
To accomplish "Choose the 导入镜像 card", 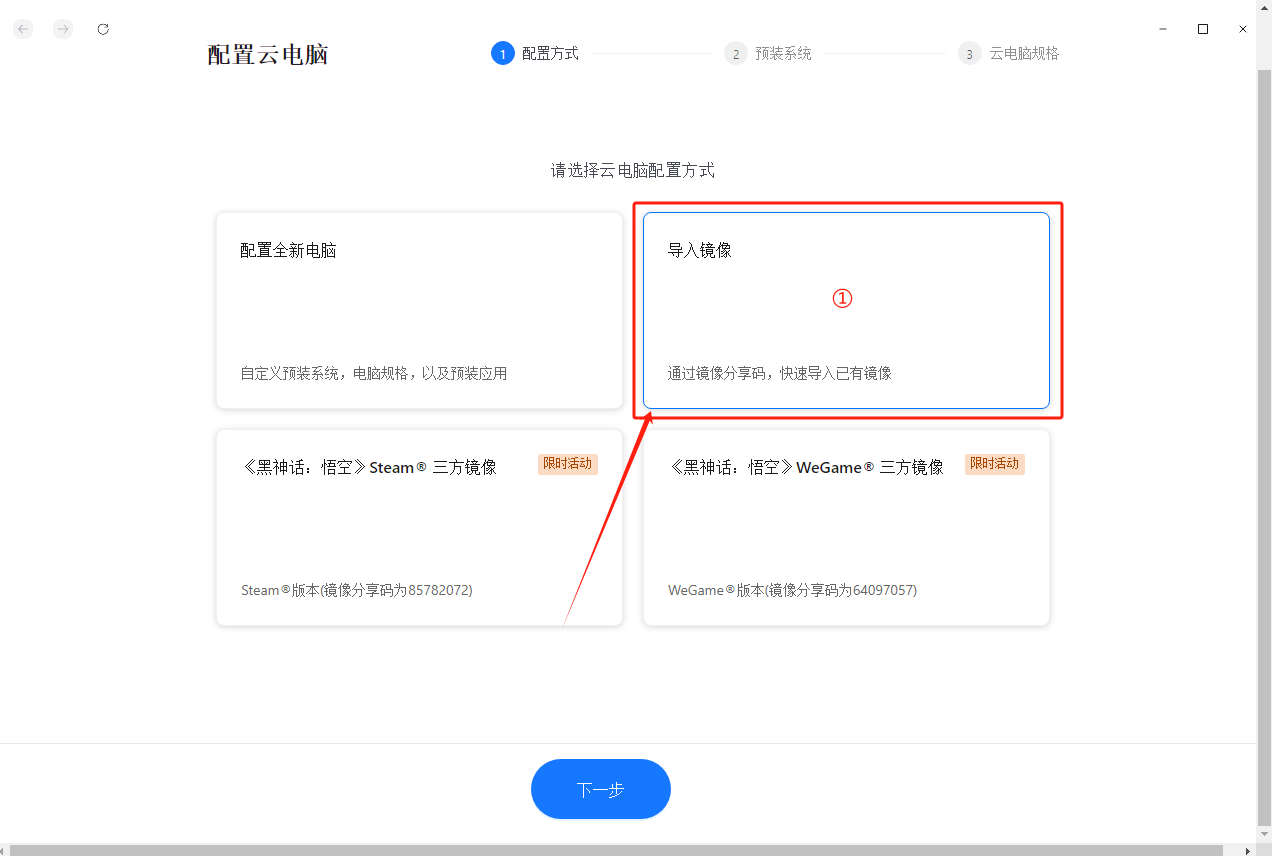I will click(846, 310).
